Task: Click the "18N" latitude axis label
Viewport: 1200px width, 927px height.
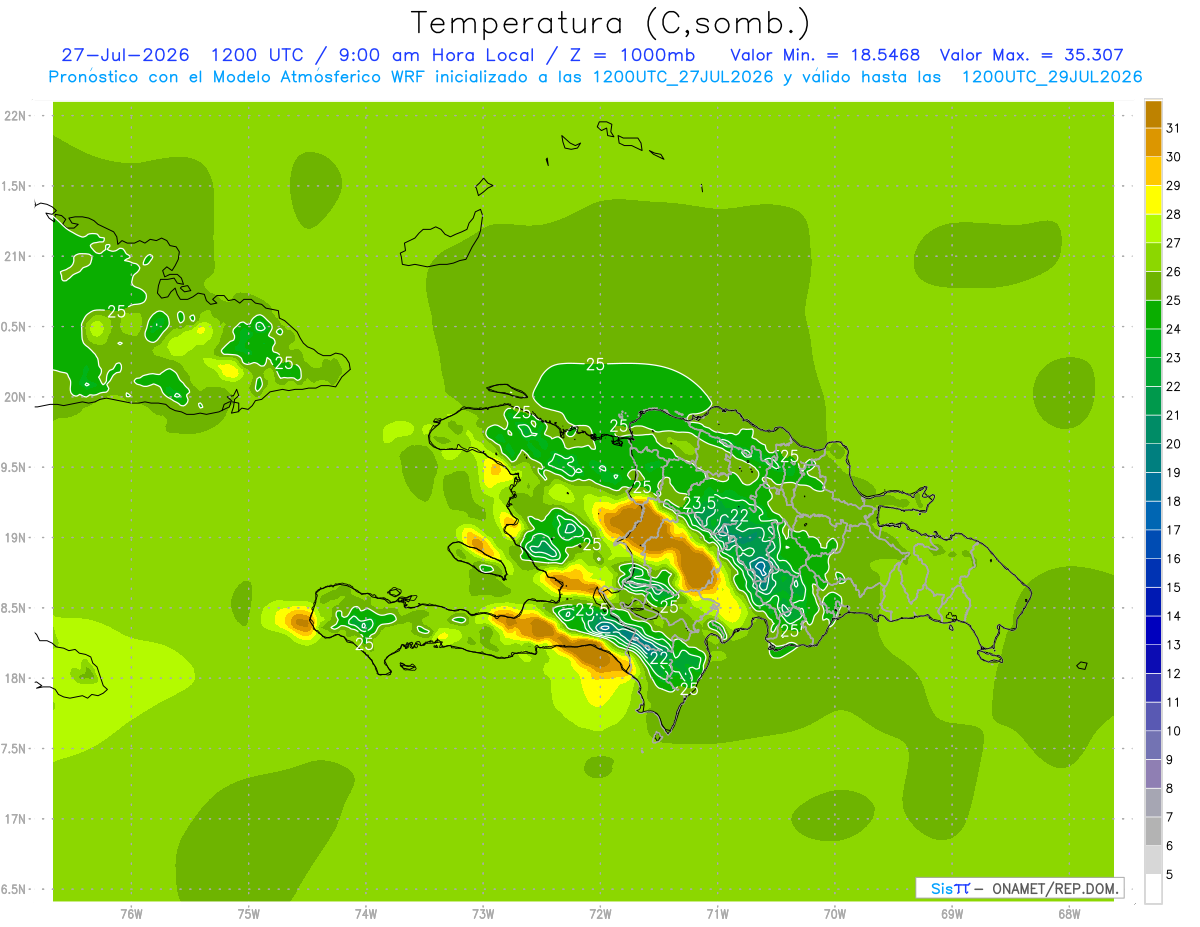Action: pyautogui.click(x=15, y=678)
